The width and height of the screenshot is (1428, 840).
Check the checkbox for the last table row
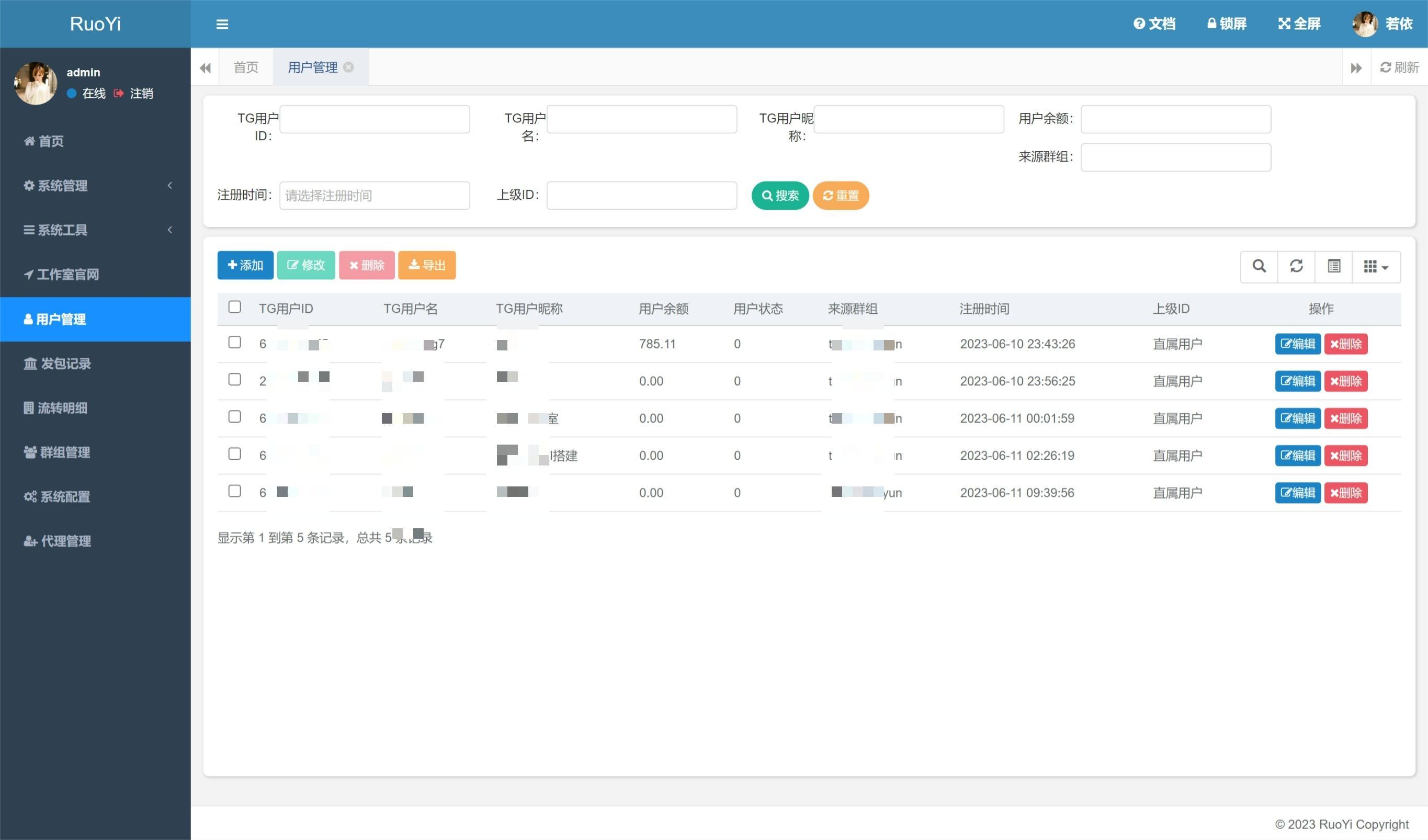(234, 491)
